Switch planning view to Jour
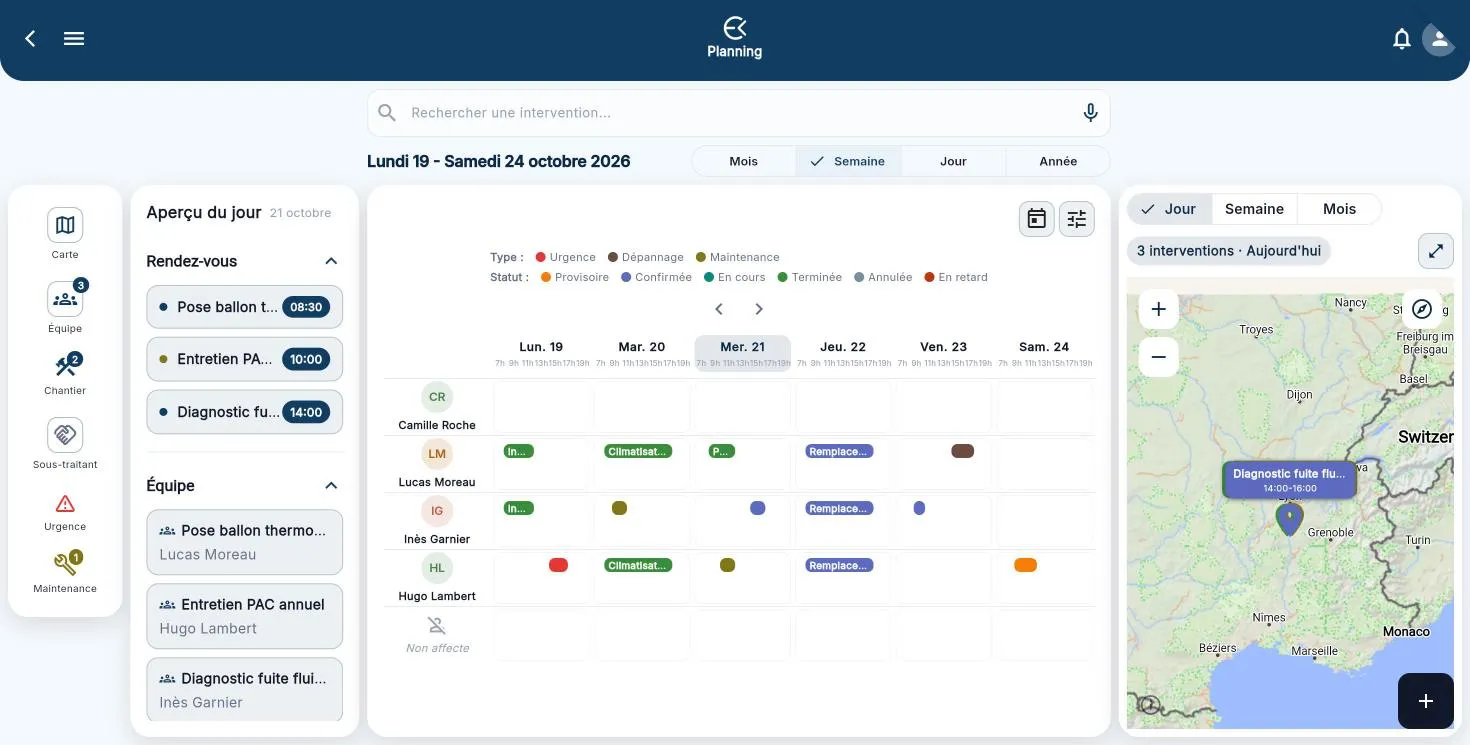The image size is (1470, 745). [x=953, y=161]
